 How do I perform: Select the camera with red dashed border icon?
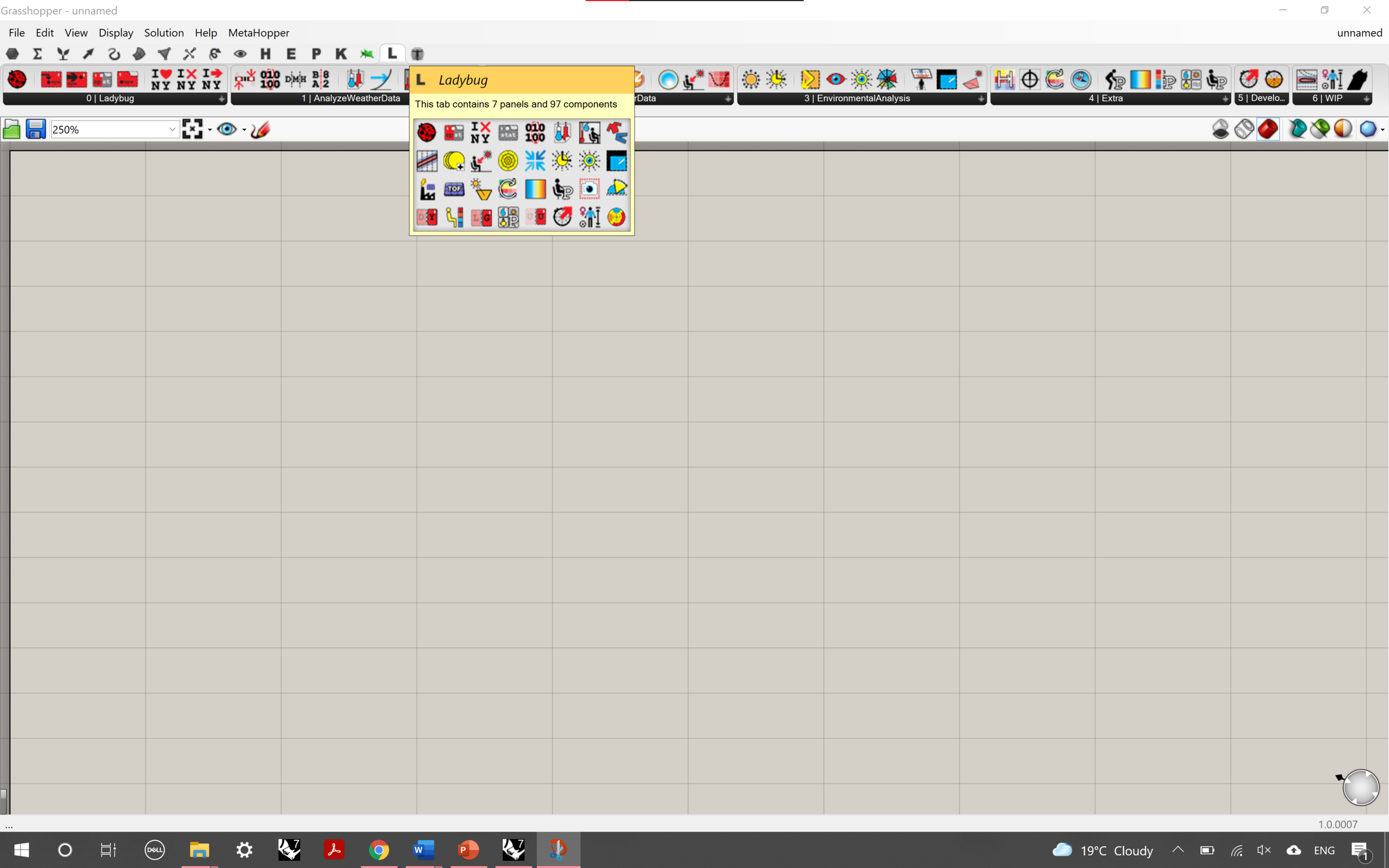pyautogui.click(x=589, y=189)
